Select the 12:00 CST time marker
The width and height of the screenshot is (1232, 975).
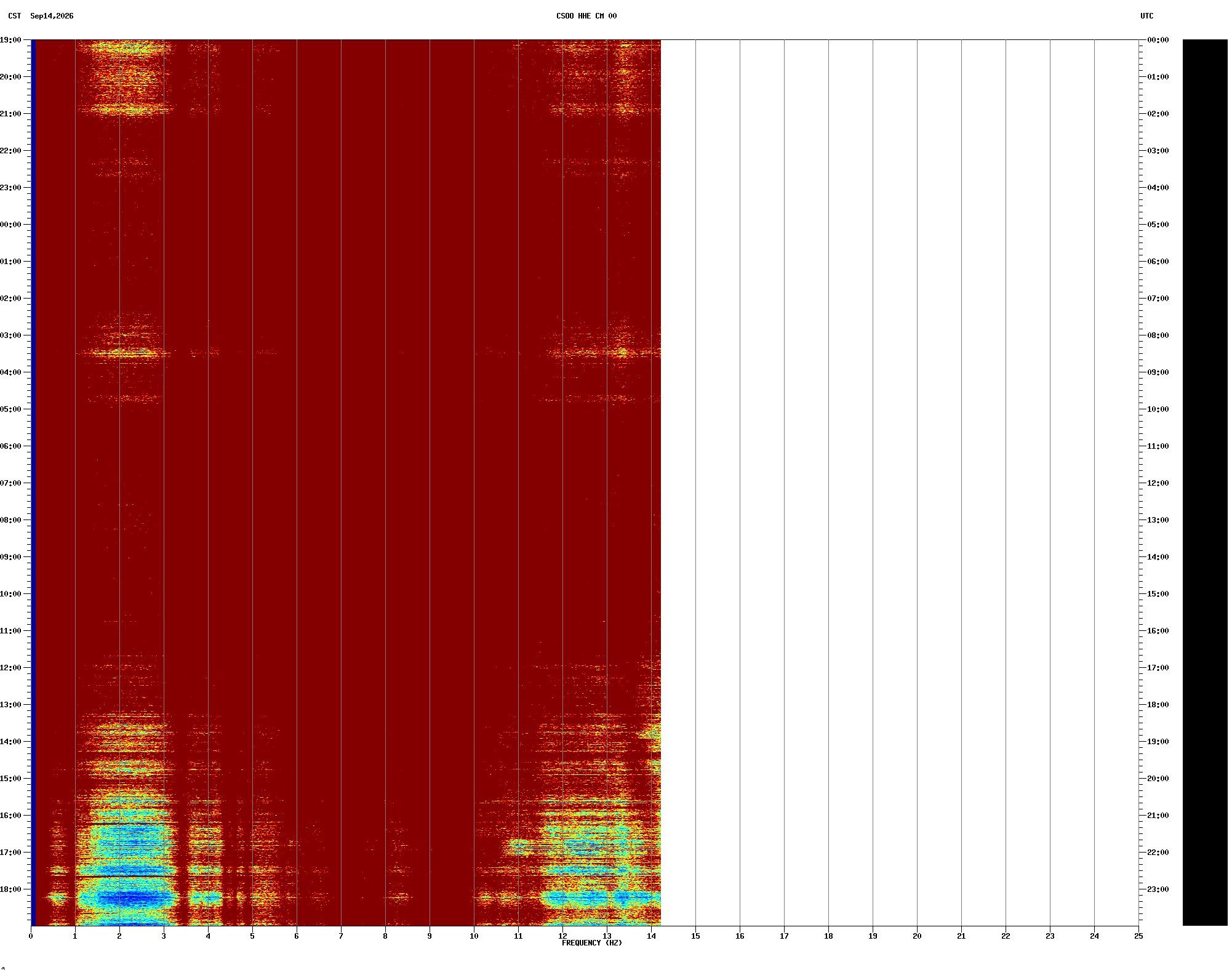pos(10,668)
